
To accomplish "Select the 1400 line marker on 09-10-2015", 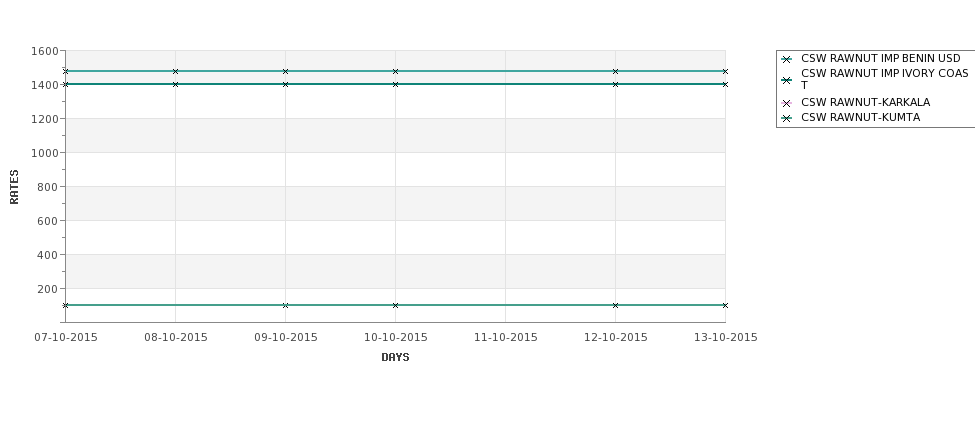I will coord(285,84).
